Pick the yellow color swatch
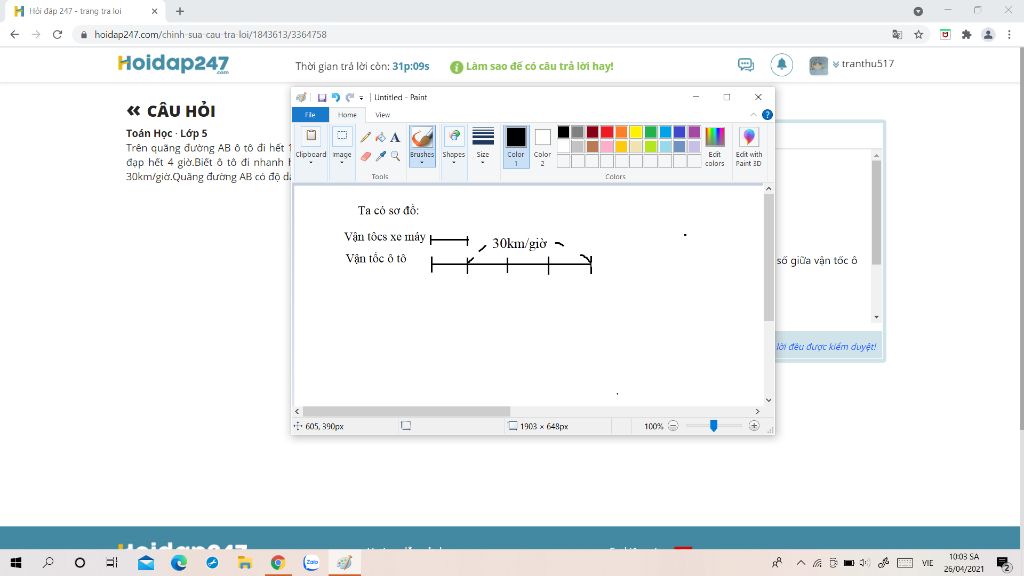1024x576 pixels. pyautogui.click(x=635, y=133)
